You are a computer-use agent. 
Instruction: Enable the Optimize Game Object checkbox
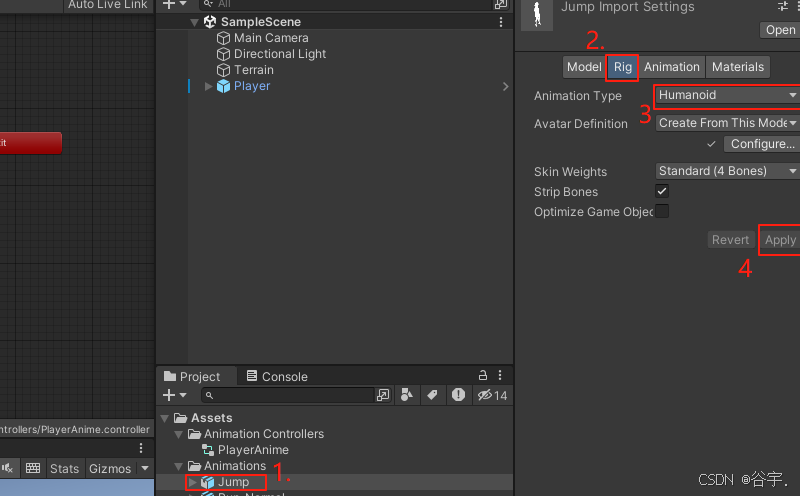(x=662, y=211)
